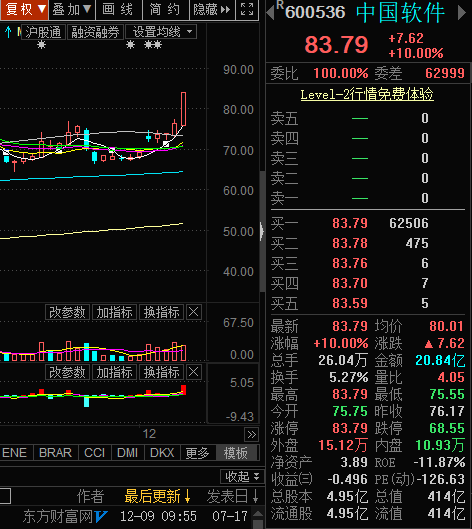
Task: Click the 委比 100.00% value
Action: (x=341, y=73)
